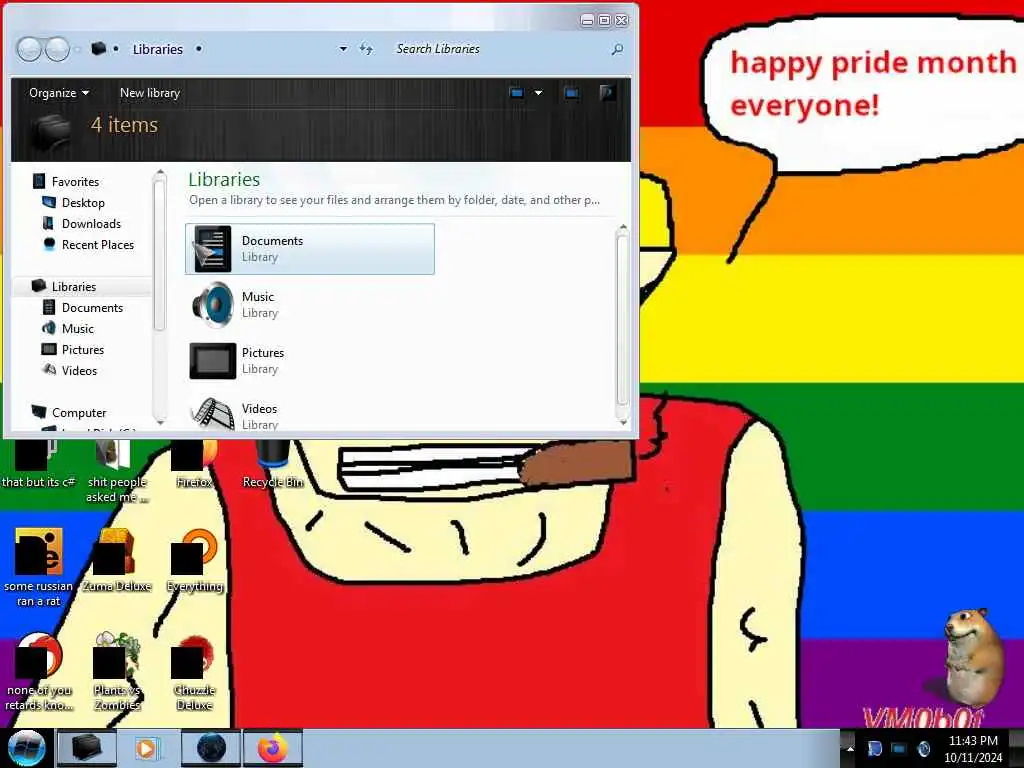The width and height of the screenshot is (1024, 768).
Task: Select Plants vs. Zombies desktop icon
Action: coord(116,671)
